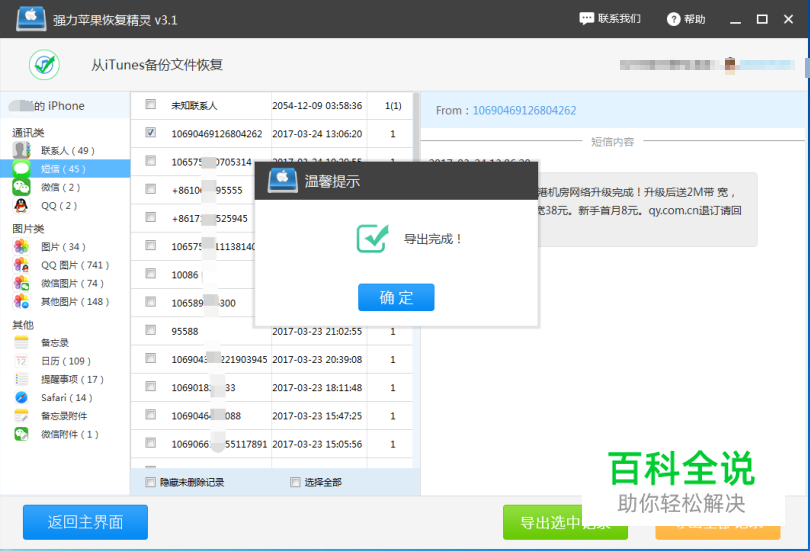
Task: Select Safari (14) category
Action: 67,398
